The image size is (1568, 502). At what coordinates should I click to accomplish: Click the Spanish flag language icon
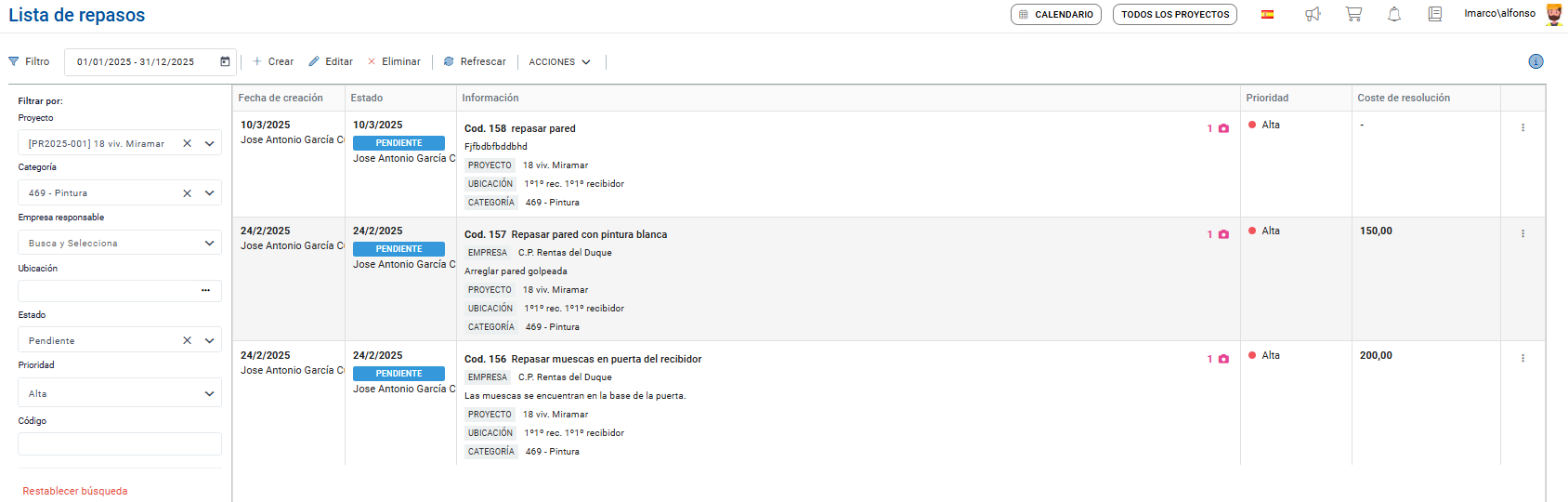point(1267,14)
